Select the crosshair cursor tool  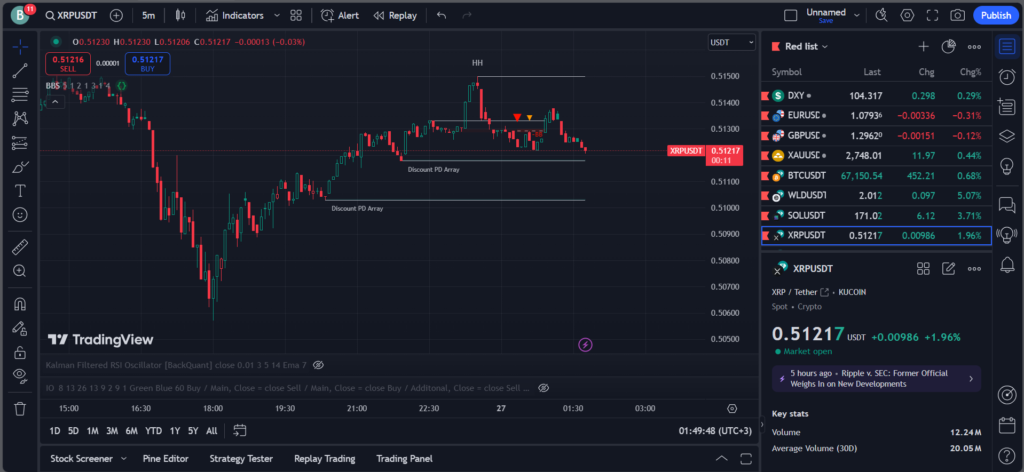20,47
